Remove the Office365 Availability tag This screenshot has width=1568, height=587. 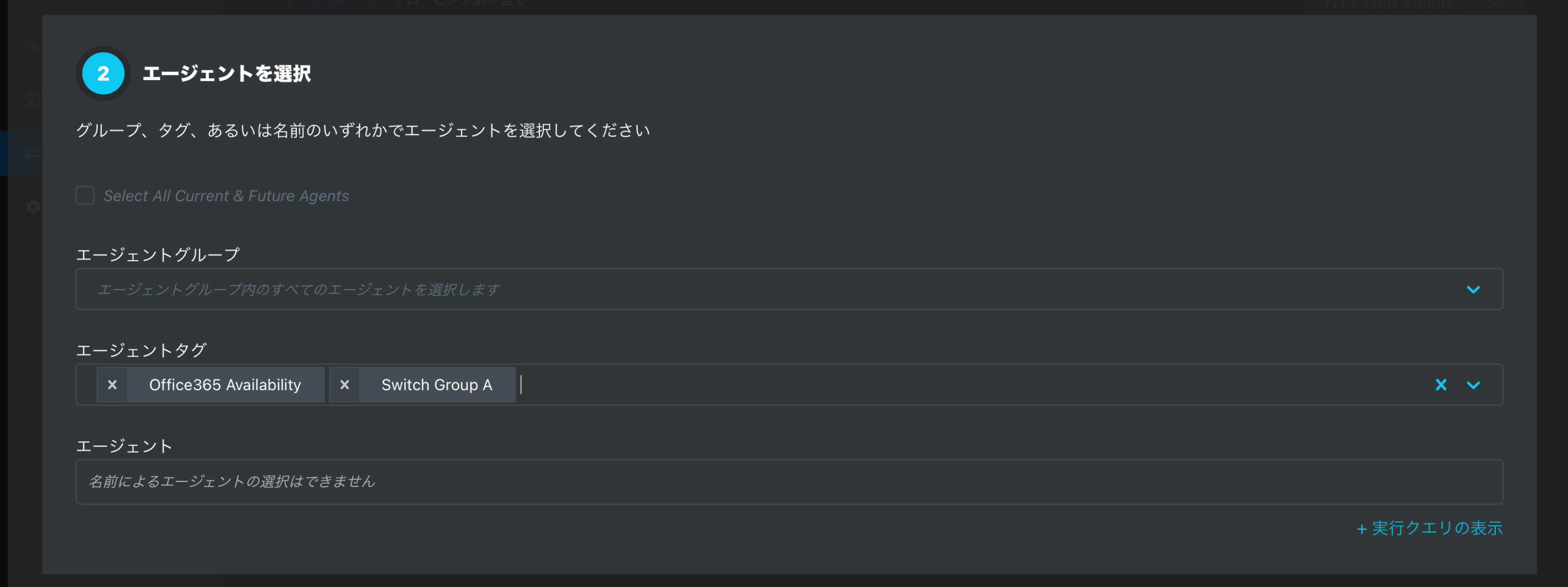112,385
